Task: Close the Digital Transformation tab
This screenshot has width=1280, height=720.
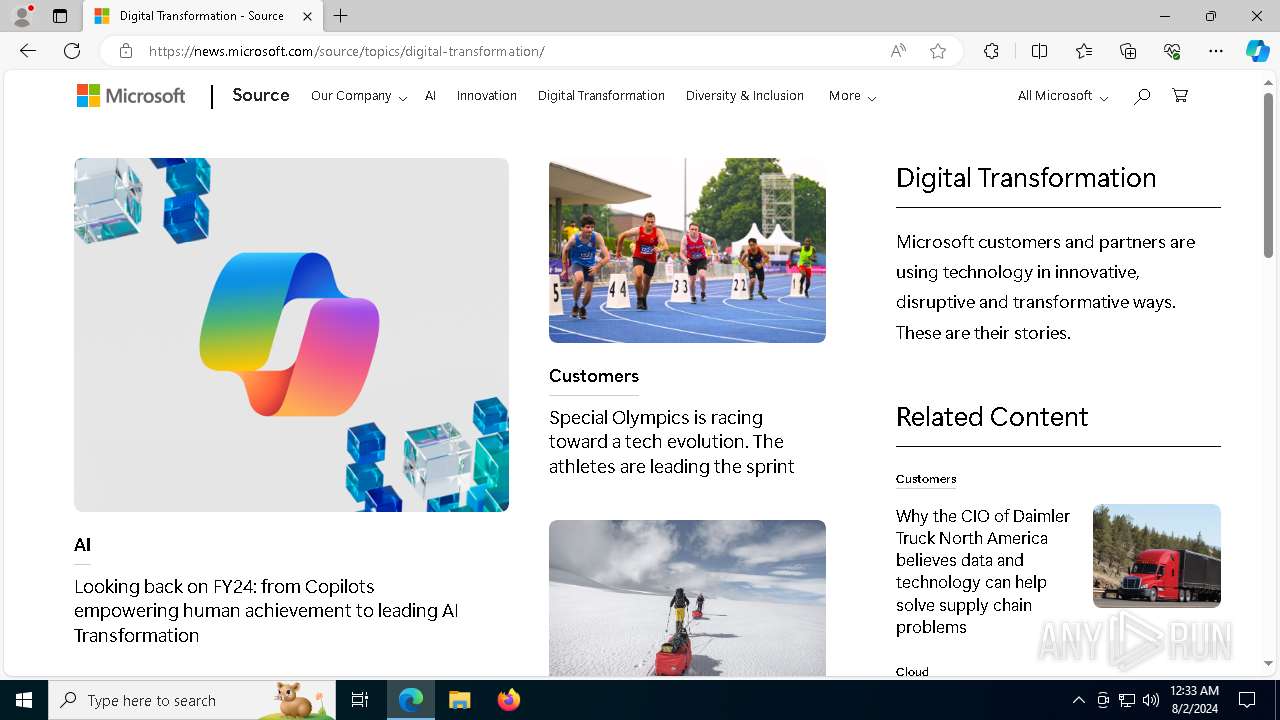Action: tap(308, 16)
